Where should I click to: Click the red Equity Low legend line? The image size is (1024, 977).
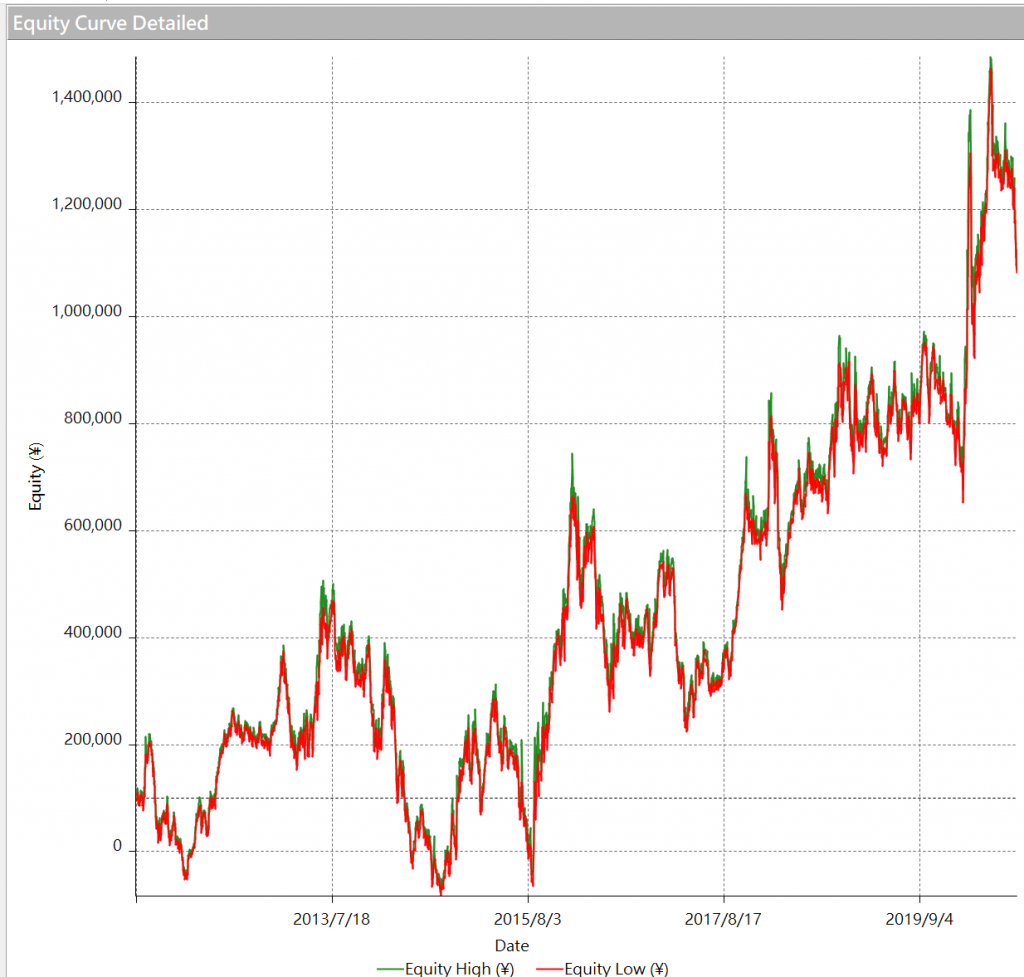click(547, 967)
